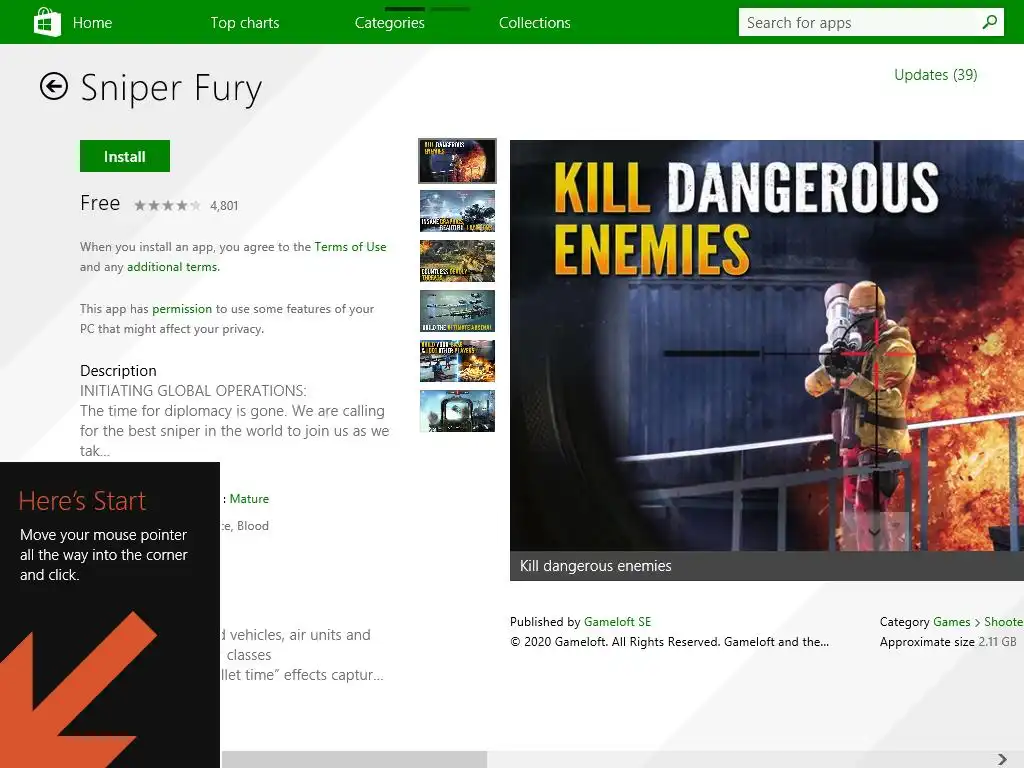The width and height of the screenshot is (1024, 768).
Task: Open Collections
Action: 535,23
